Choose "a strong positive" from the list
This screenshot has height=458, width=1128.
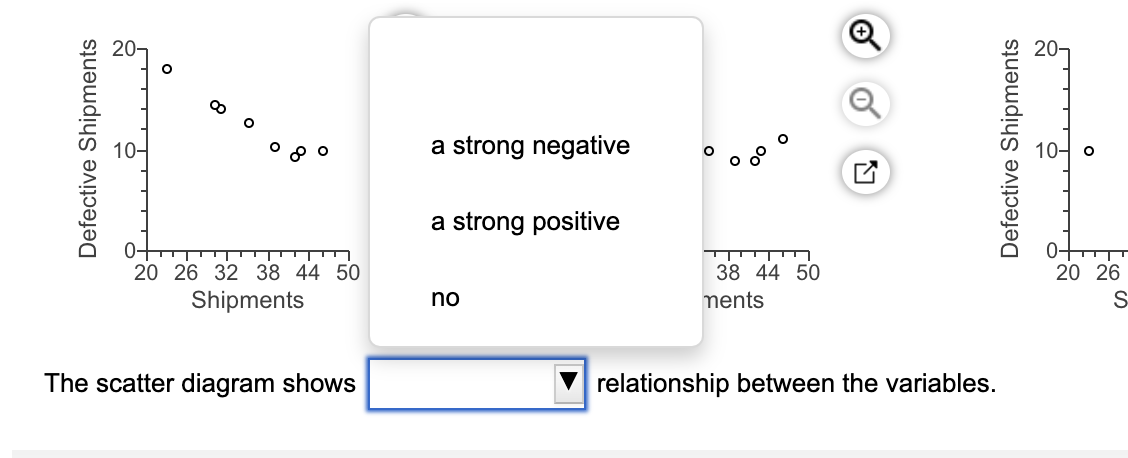[525, 221]
